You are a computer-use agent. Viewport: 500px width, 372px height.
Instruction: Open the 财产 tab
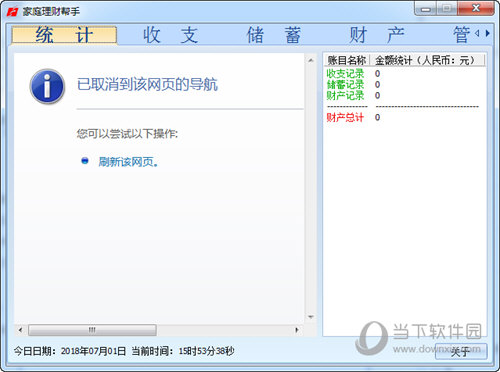376,35
